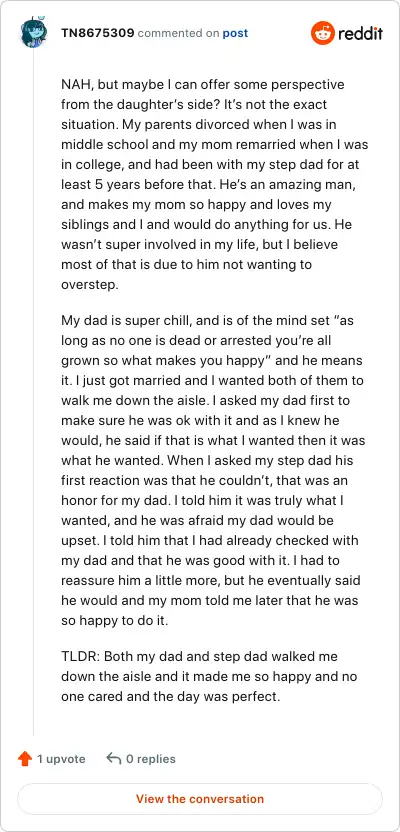
Task: Click the orange Reddit Snoo logo
Action: coord(323,33)
